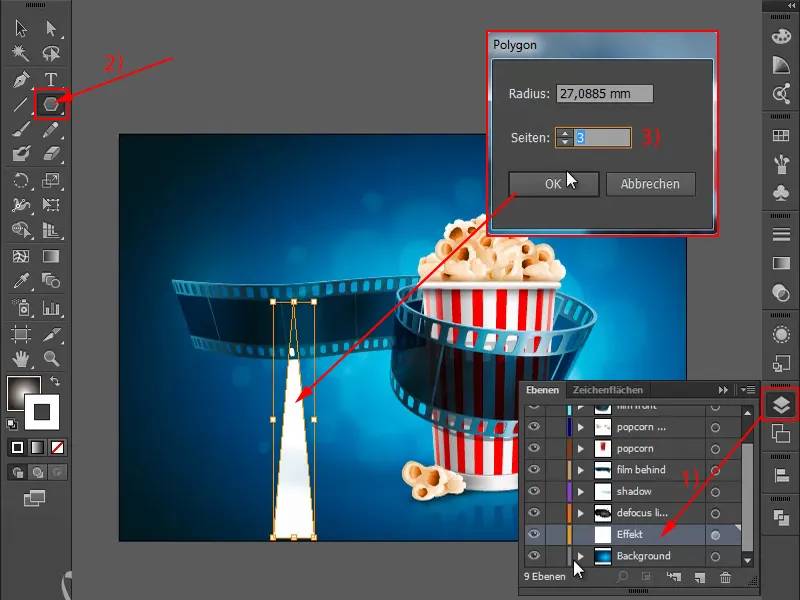Click the trash icon to delete the layer
The image size is (800, 600).
725,577
